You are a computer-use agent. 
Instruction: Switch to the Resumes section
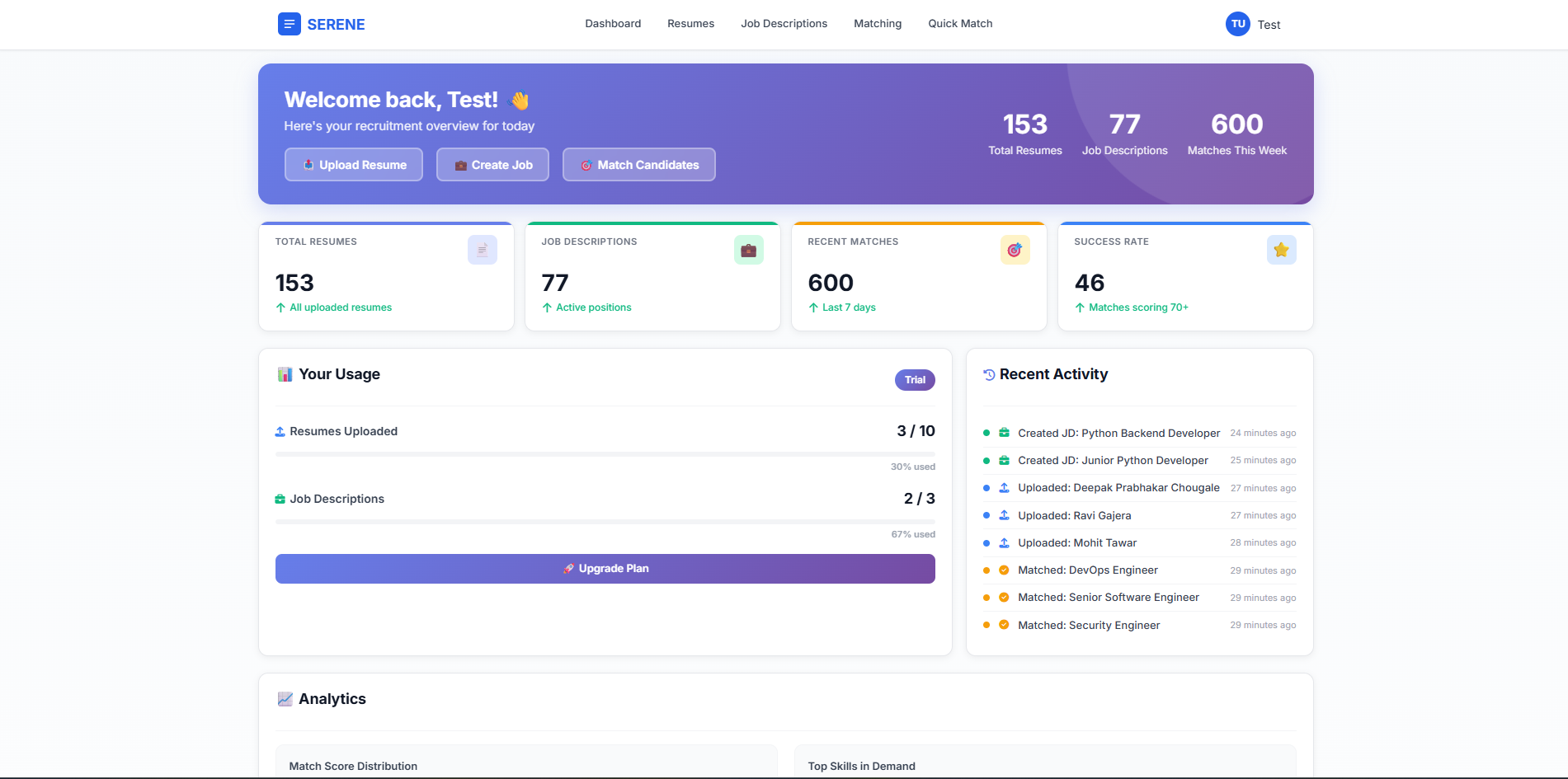[690, 23]
